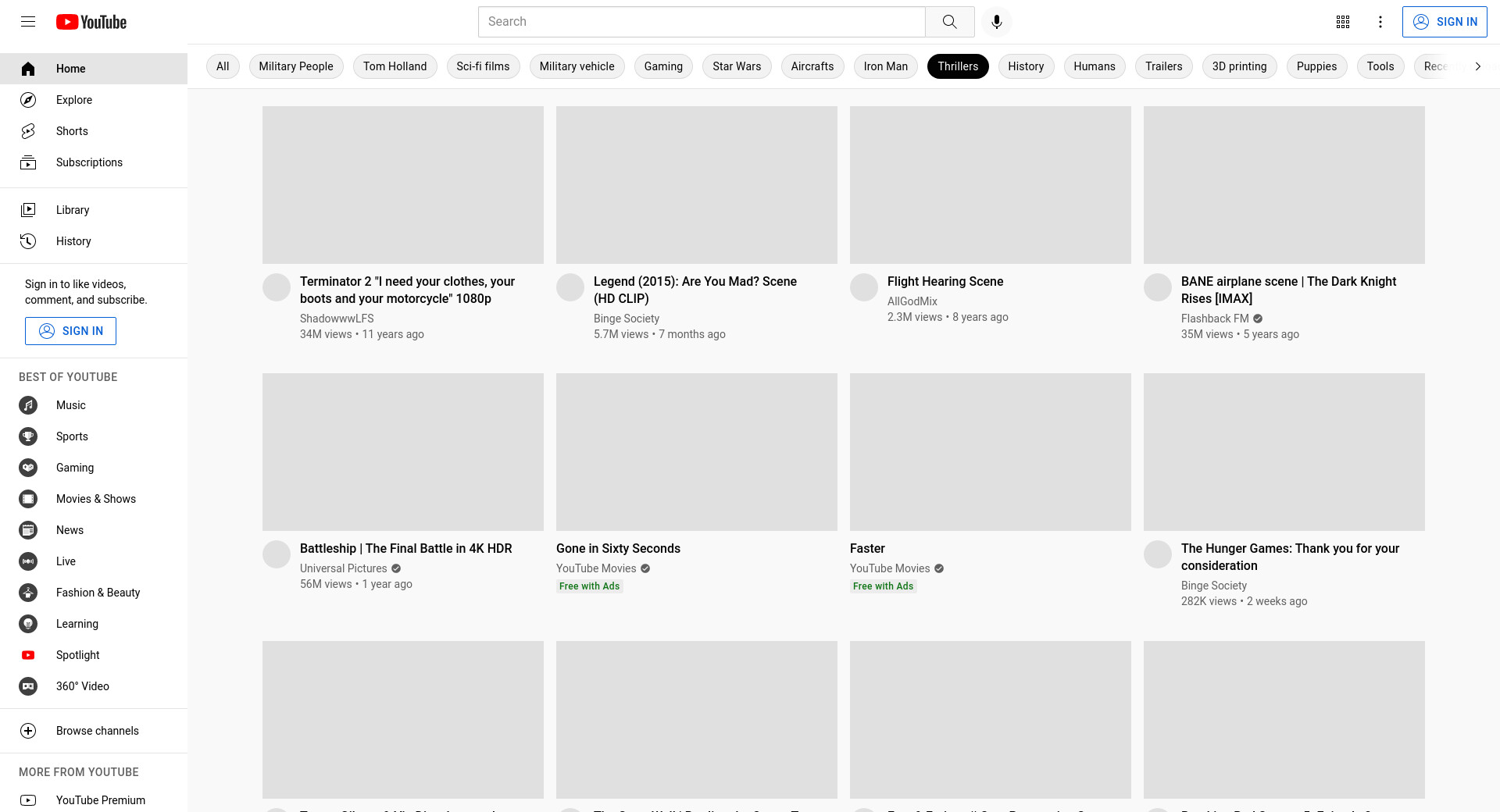The image size is (1500, 812).
Task: Click the Browse channels plus icon
Action: (28, 731)
